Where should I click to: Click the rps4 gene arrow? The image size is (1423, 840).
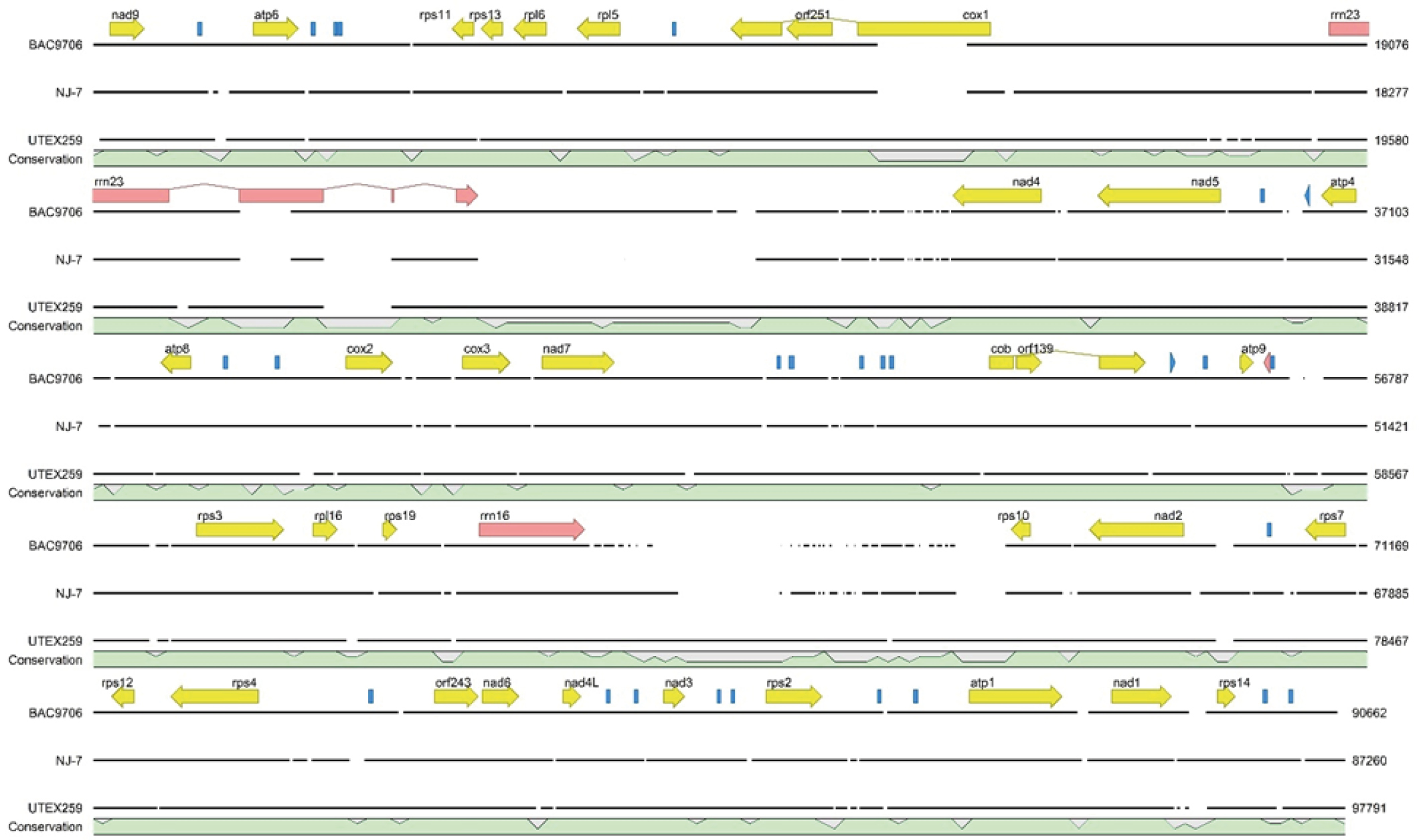click(x=214, y=697)
